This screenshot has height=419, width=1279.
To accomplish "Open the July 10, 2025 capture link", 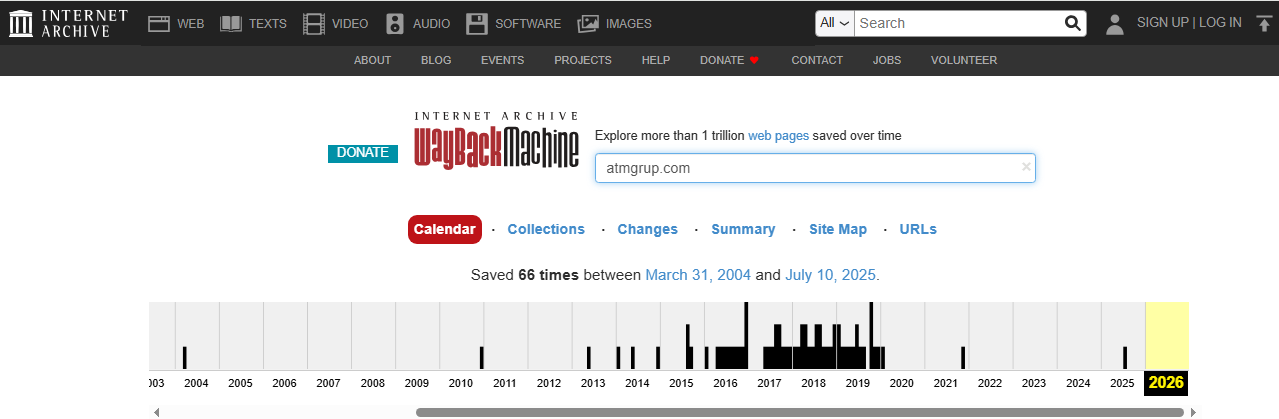I will click(832, 275).
